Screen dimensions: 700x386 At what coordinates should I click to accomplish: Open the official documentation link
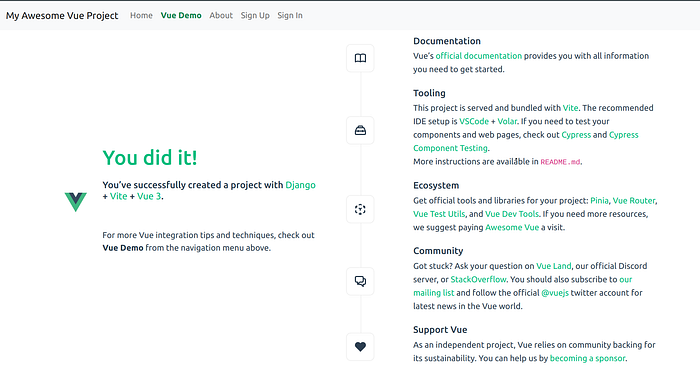[x=479, y=56]
